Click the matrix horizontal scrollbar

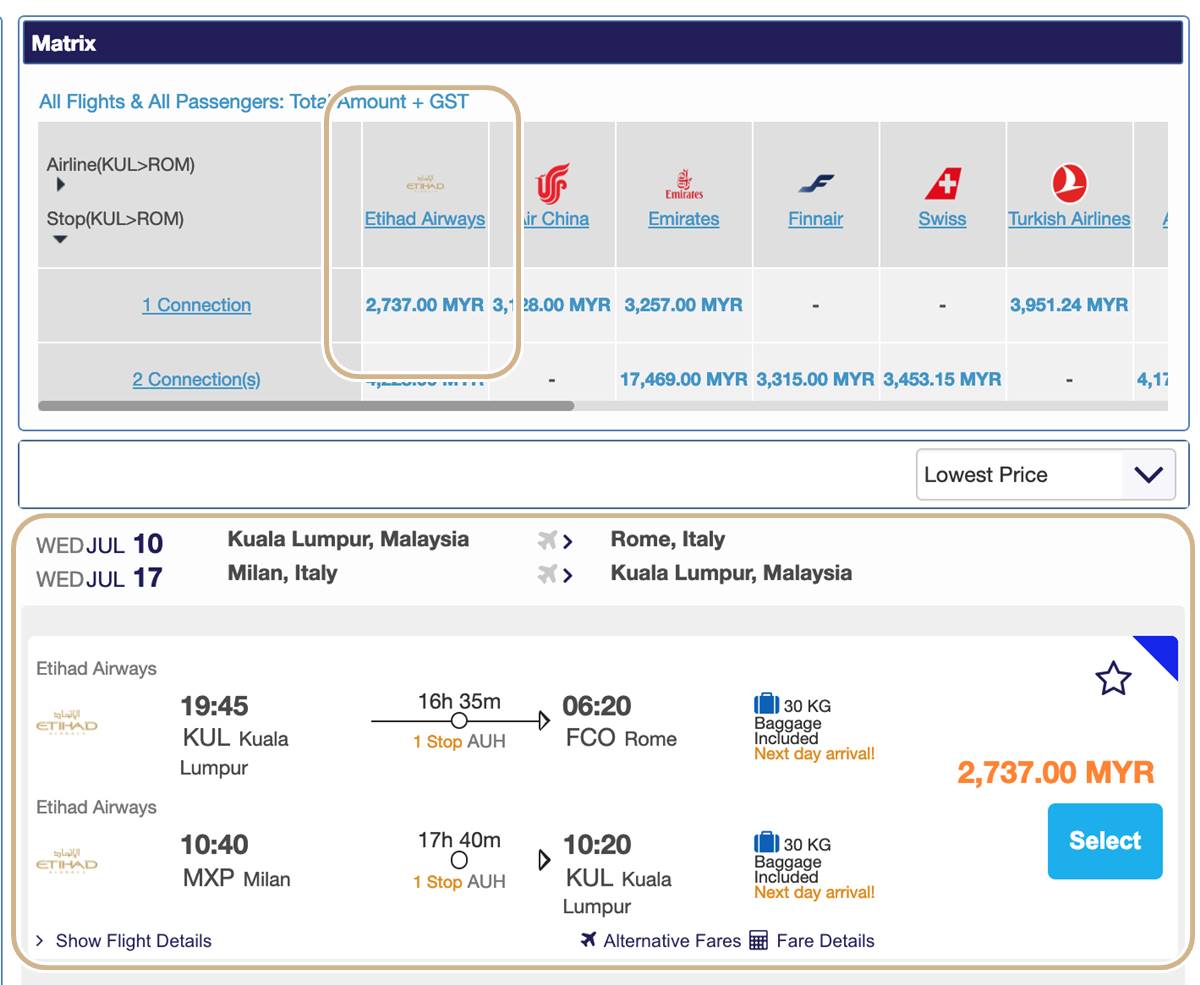click(x=306, y=406)
